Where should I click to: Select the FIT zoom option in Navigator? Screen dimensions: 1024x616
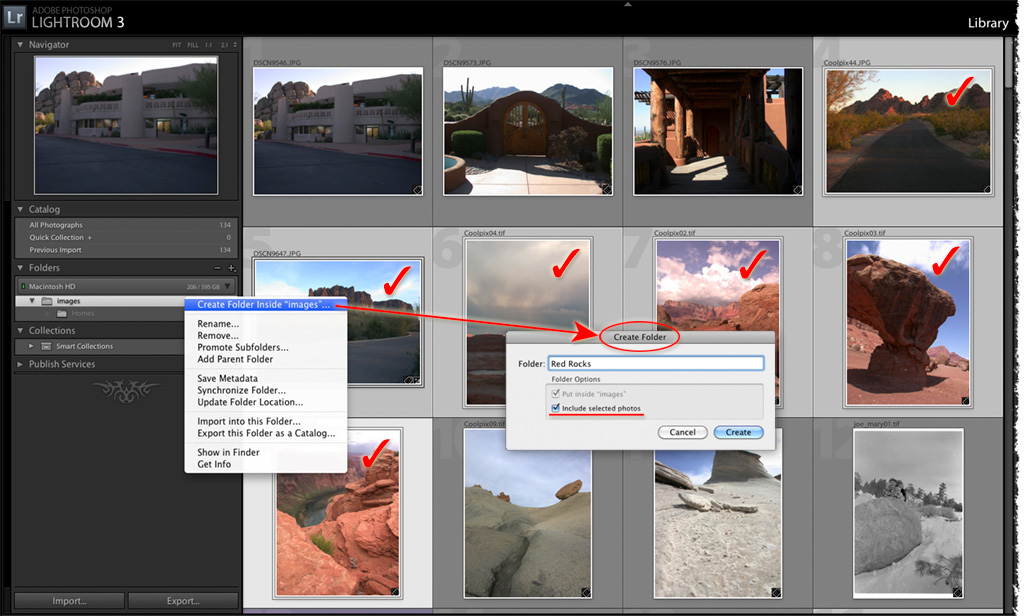click(176, 45)
